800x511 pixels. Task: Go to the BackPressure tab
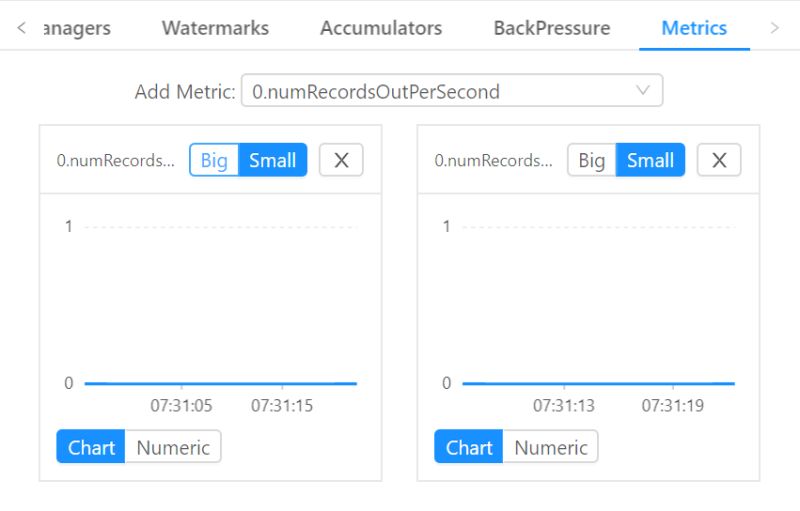click(552, 28)
